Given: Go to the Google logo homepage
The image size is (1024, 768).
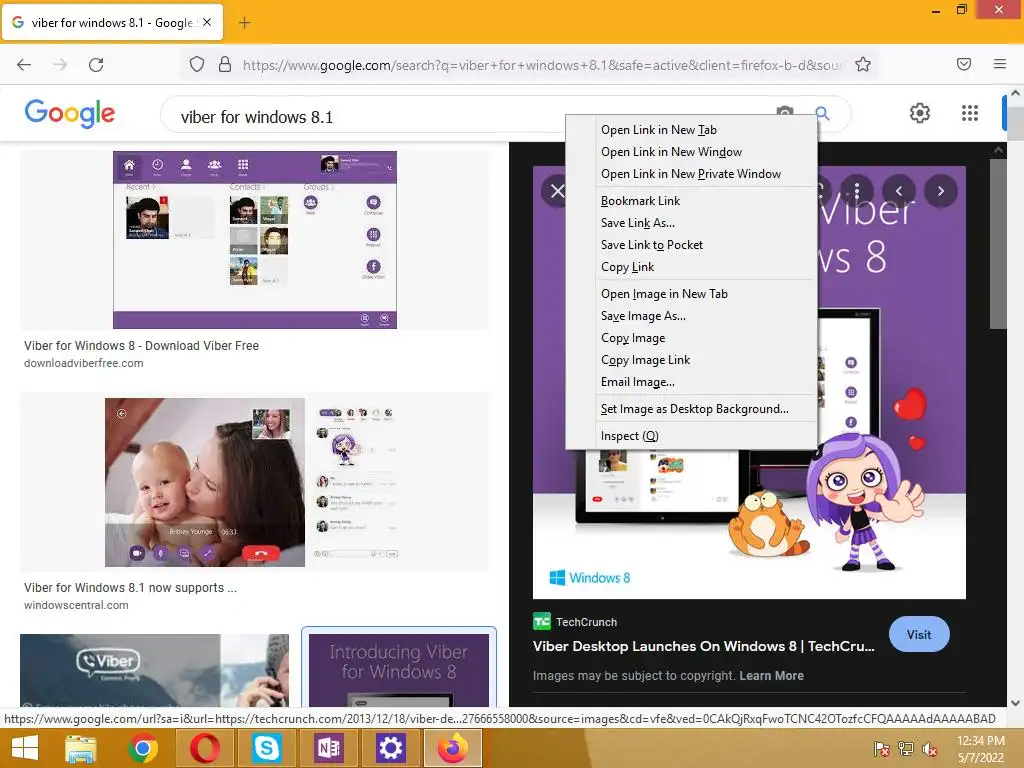Looking at the screenshot, I should (x=70, y=113).
